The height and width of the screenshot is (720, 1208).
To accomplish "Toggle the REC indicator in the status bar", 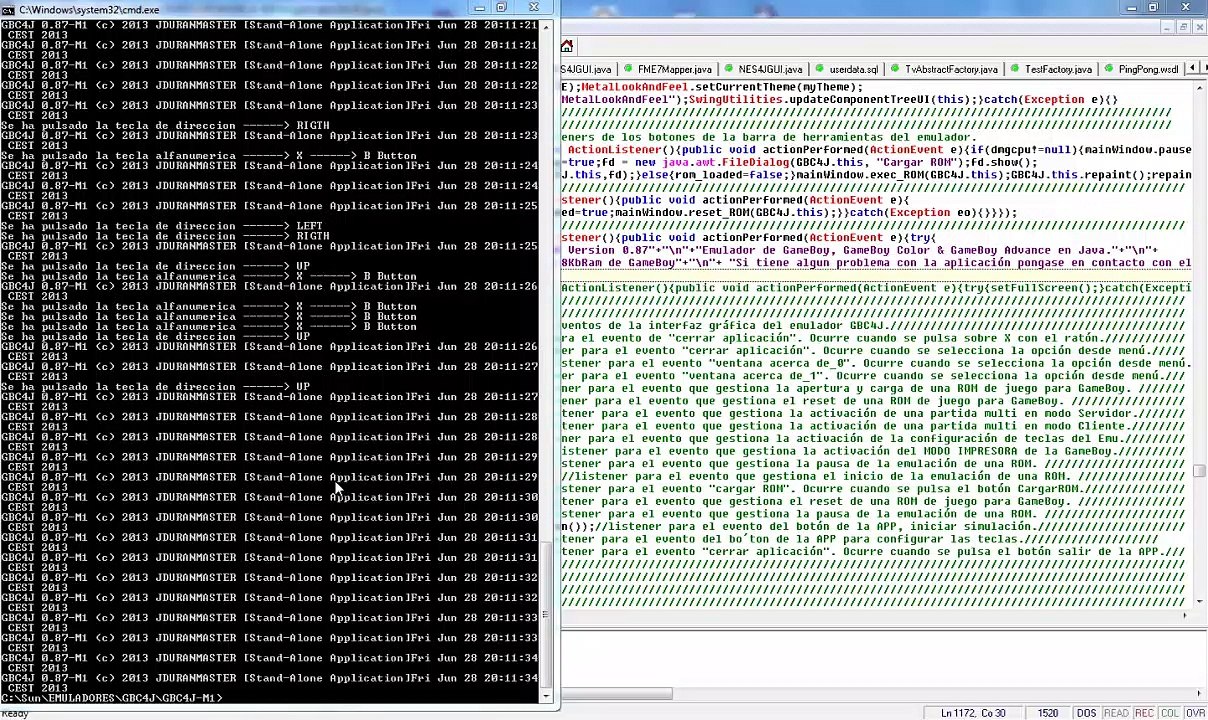I will pos(1143,713).
